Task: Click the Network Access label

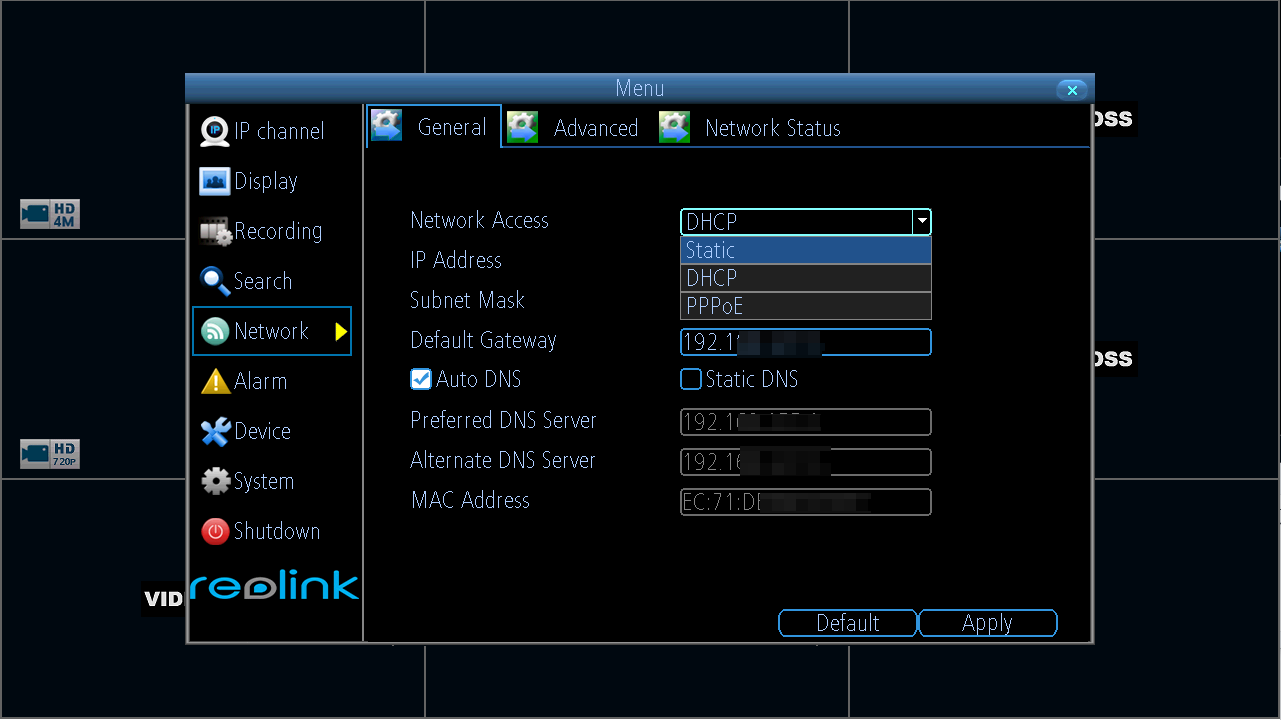Action: (479, 220)
